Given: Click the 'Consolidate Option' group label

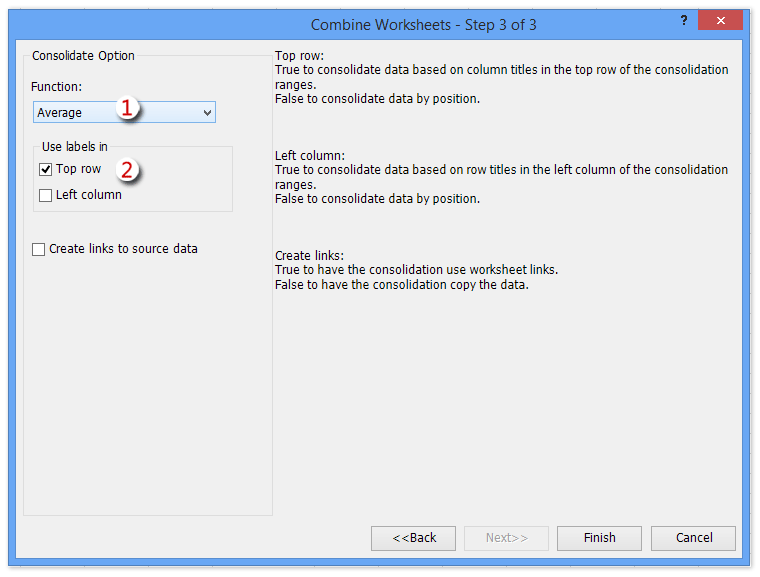Looking at the screenshot, I should pyautogui.click(x=83, y=56).
